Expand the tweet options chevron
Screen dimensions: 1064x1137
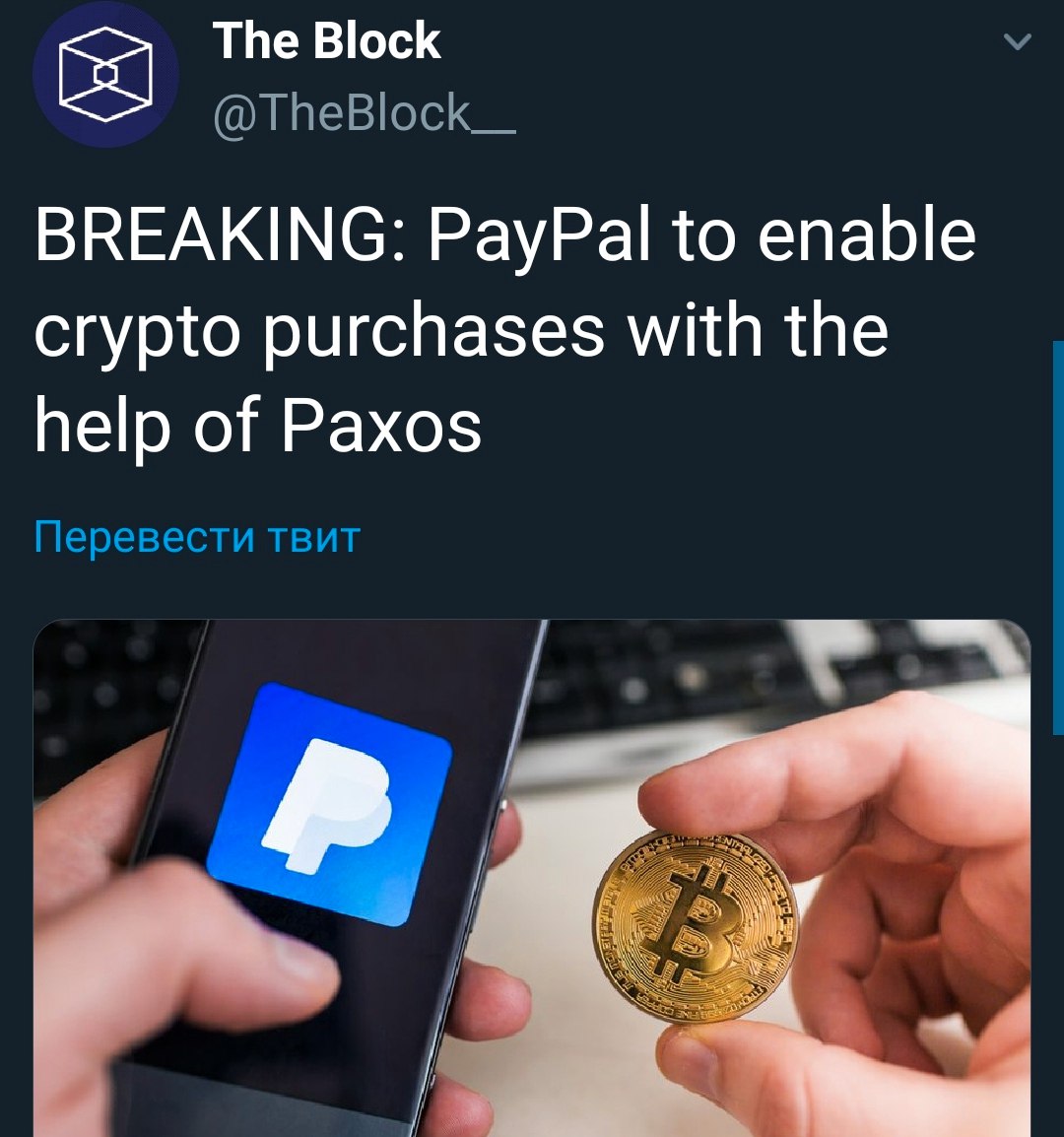coord(1017,42)
